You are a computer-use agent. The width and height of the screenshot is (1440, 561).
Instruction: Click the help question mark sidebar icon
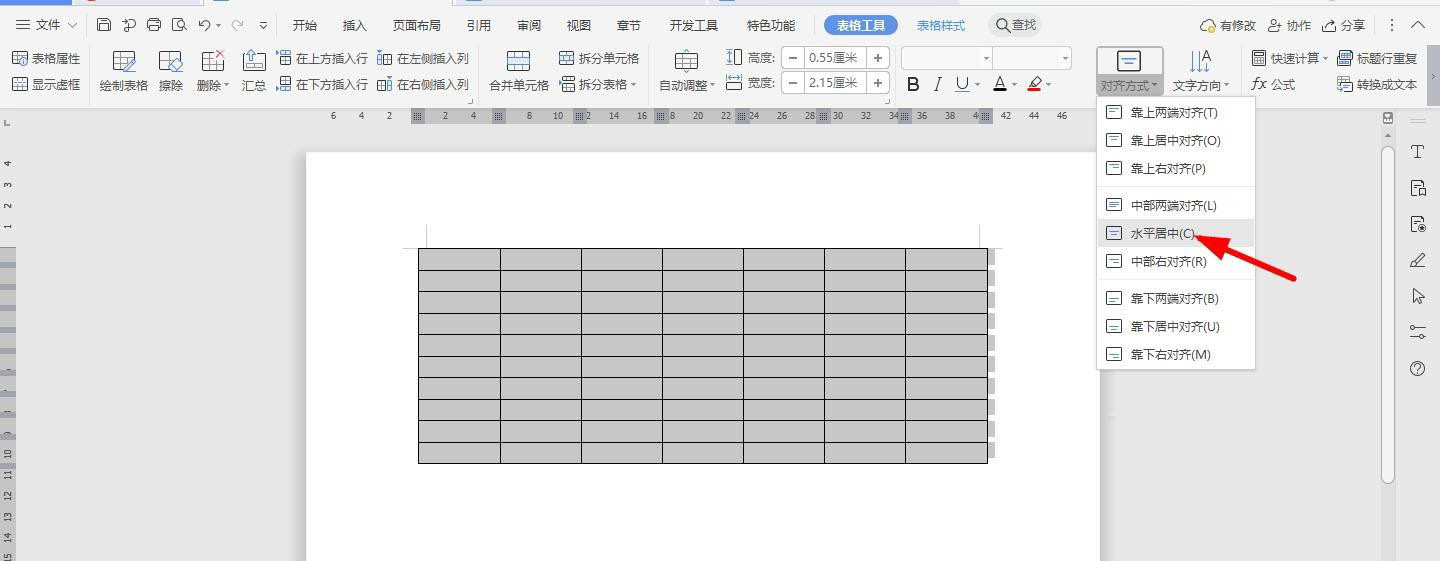[1417, 369]
